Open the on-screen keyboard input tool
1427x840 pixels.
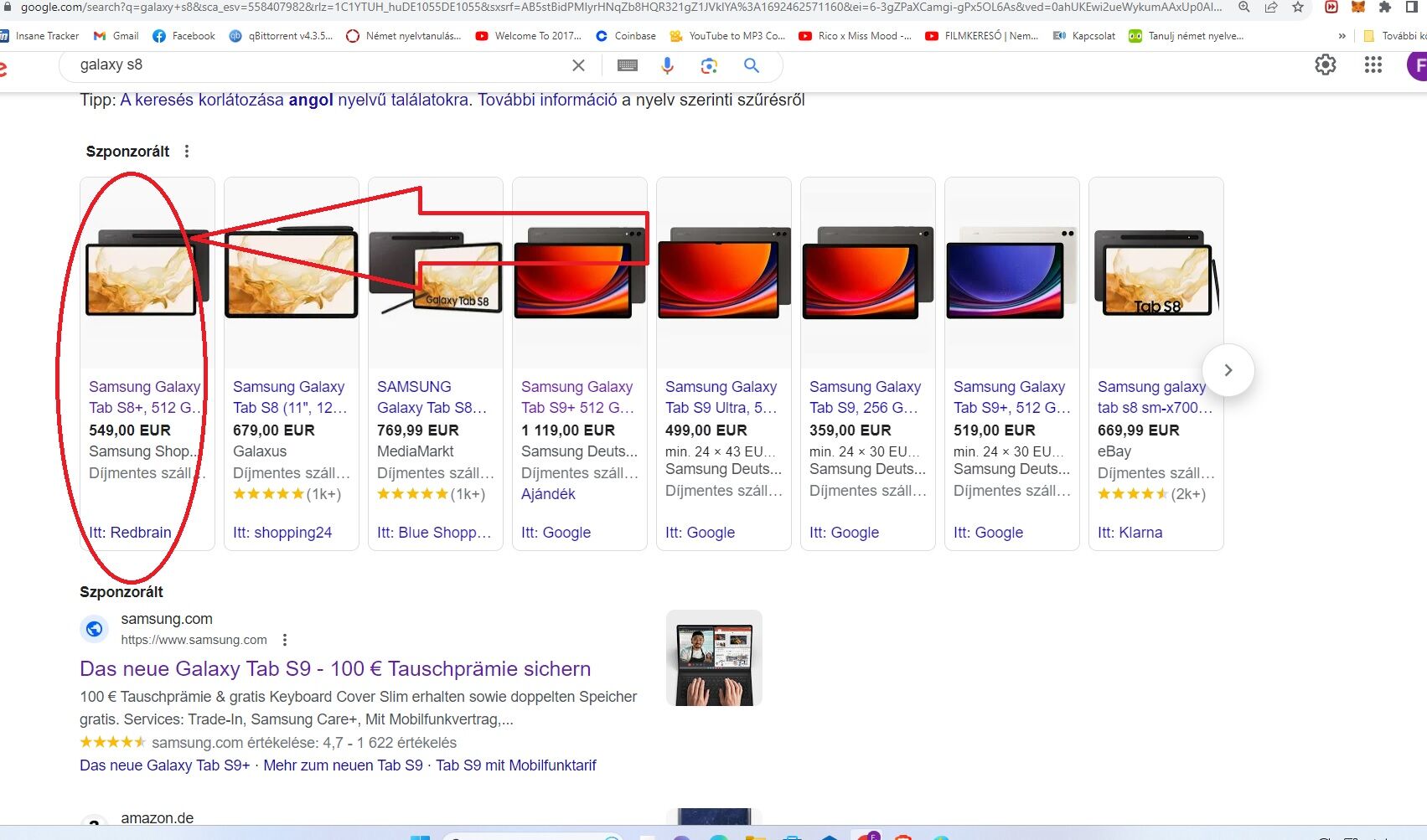coord(628,65)
